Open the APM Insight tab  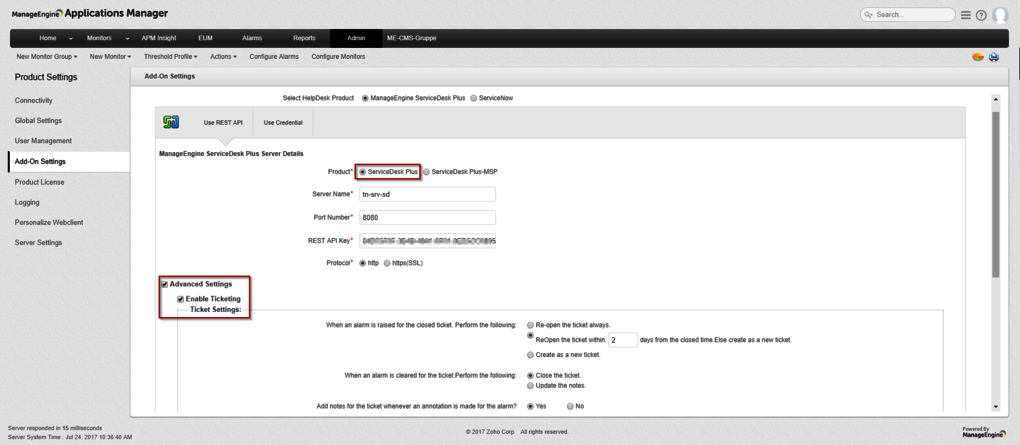tap(159, 38)
